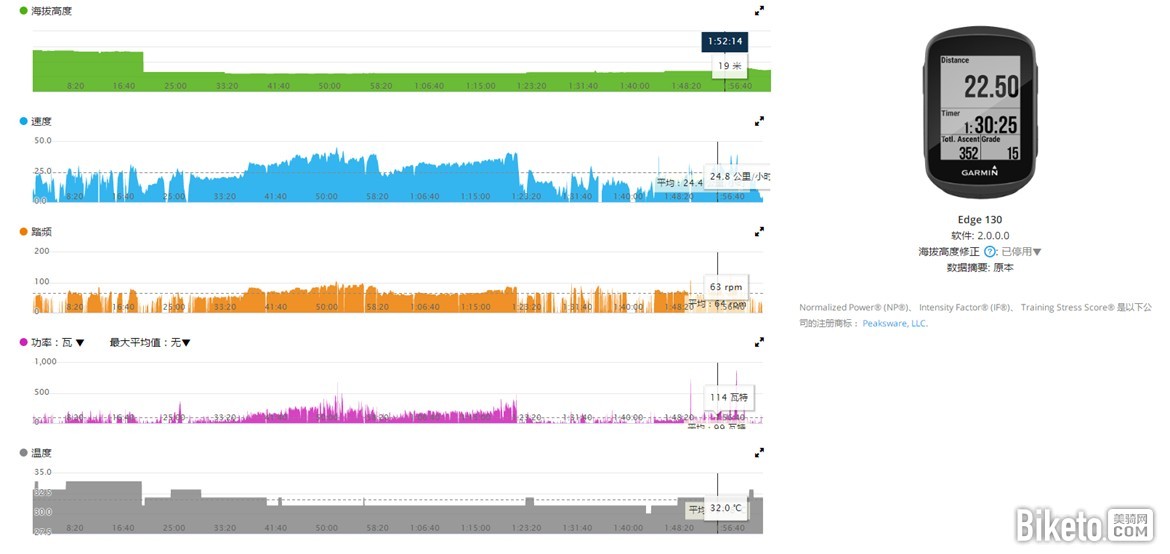Expand the 温度 temperature chart to fullscreen
Image resolution: width=1170 pixels, height=554 pixels.
(759, 452)
